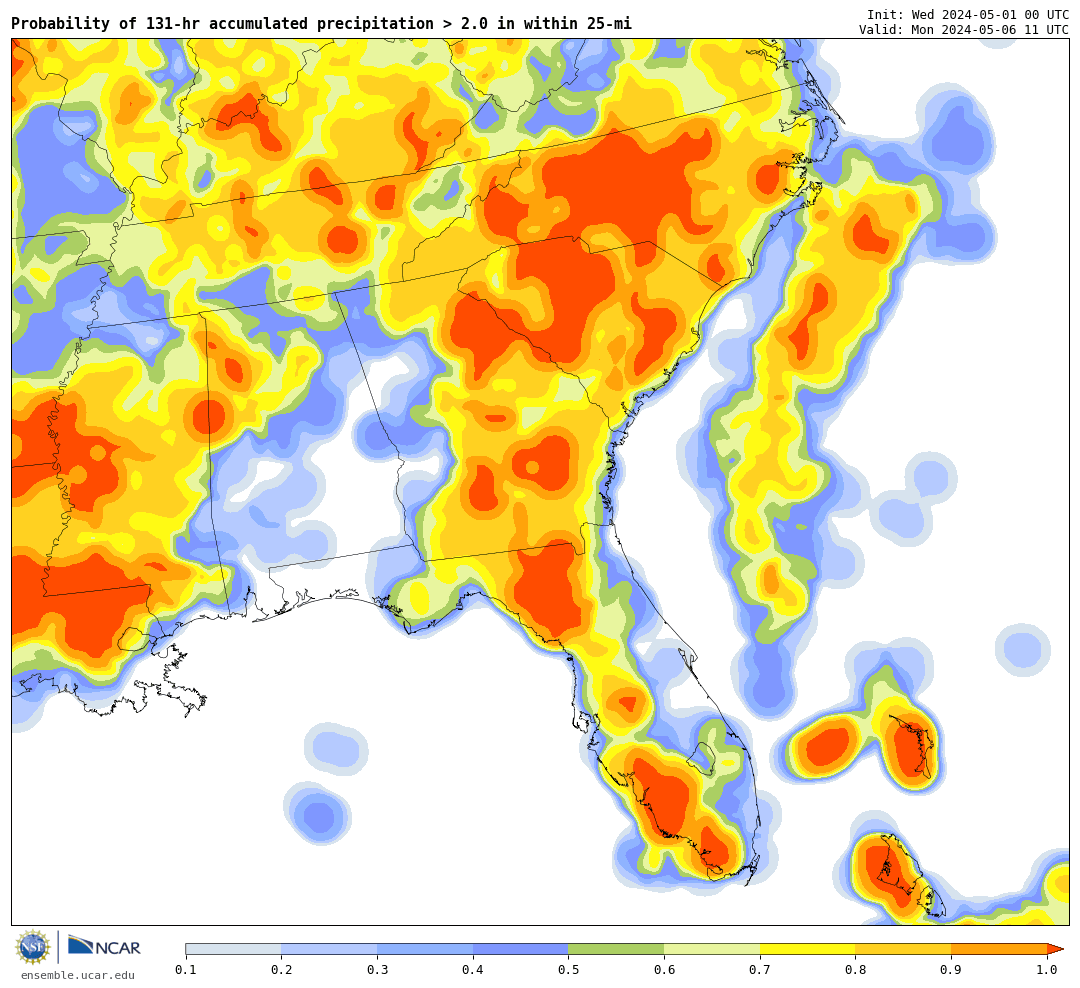Select the 0.7–0.8 bright yellow color band
The image size is (1080, 988).
807,949
